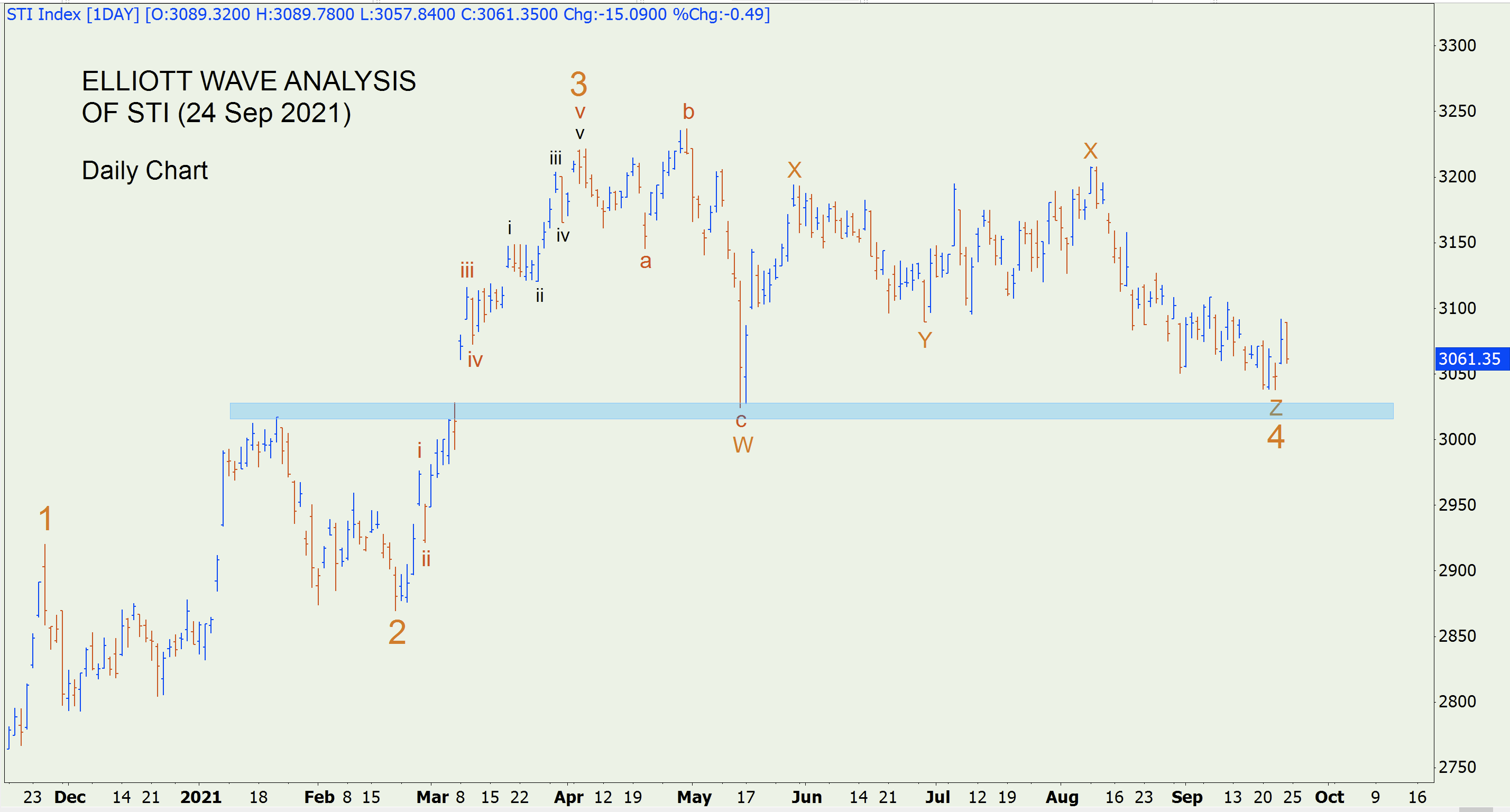Click the 2800 price axis label
The height and width of the screenshot is (812, 1510).
[x=1457, y=702]
